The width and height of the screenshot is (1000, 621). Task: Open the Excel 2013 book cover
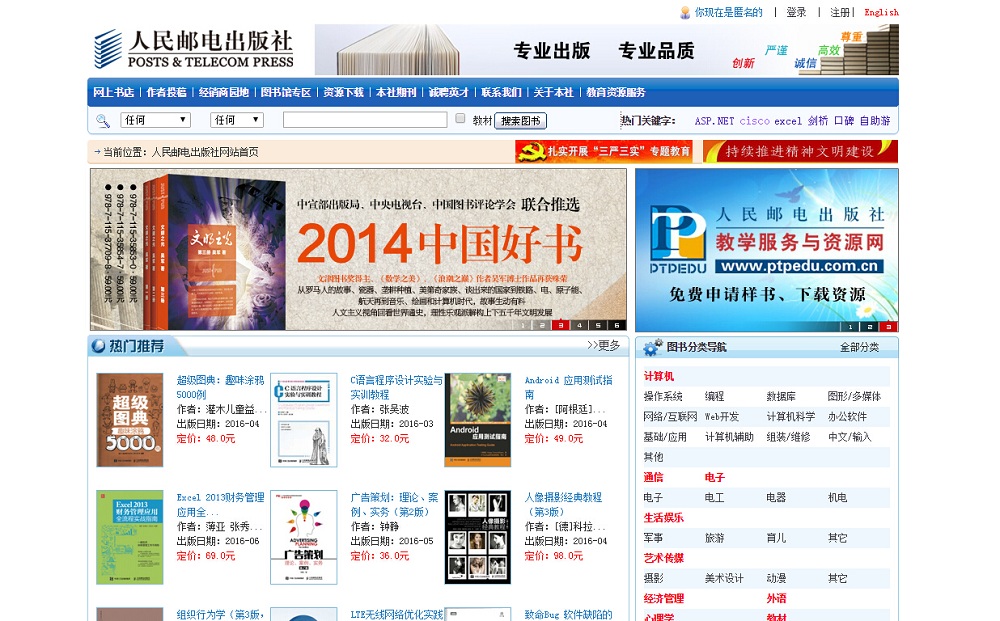(x=129, y=537)
